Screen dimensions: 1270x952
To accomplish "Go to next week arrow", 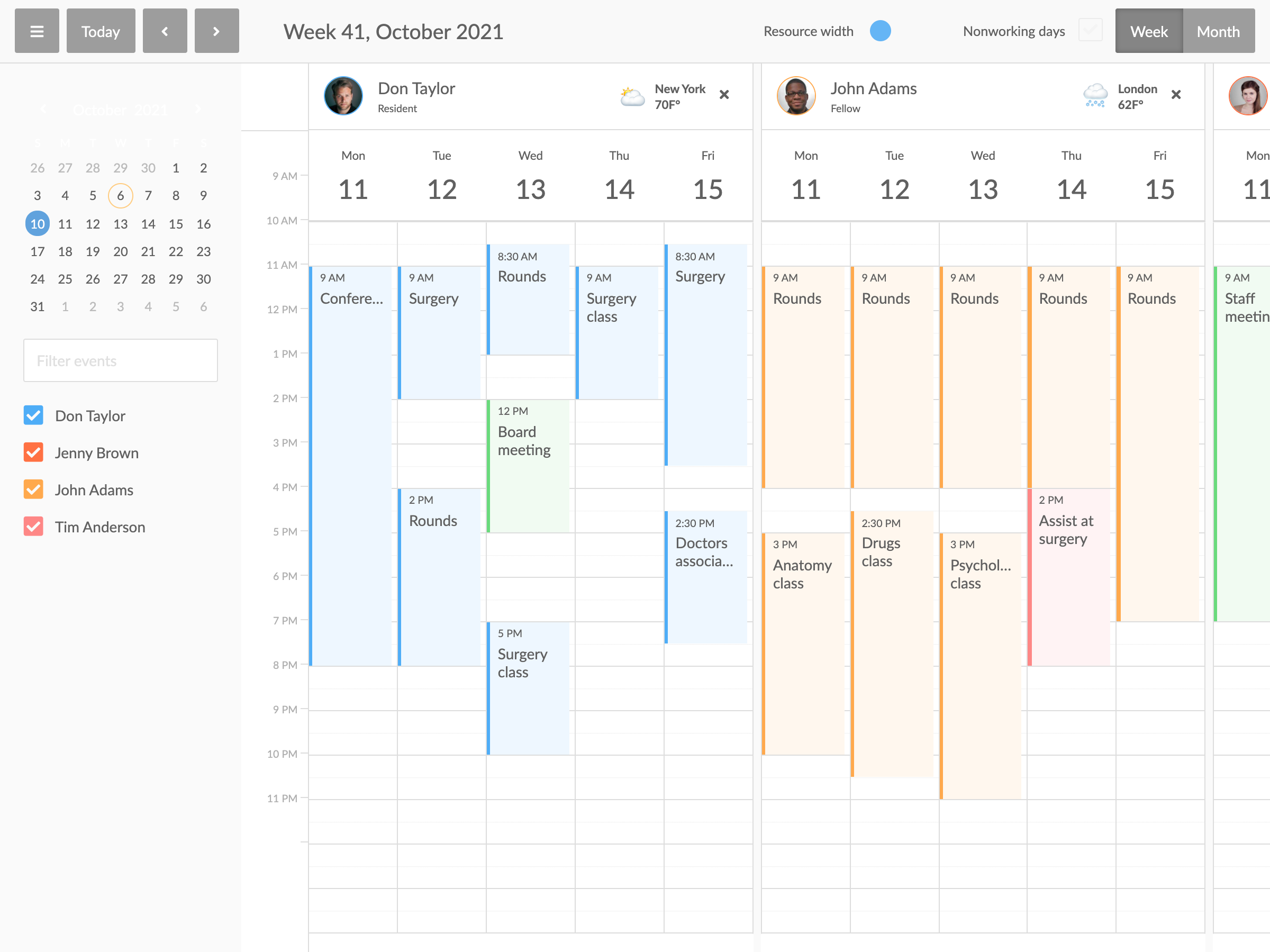I will point(216,31).
